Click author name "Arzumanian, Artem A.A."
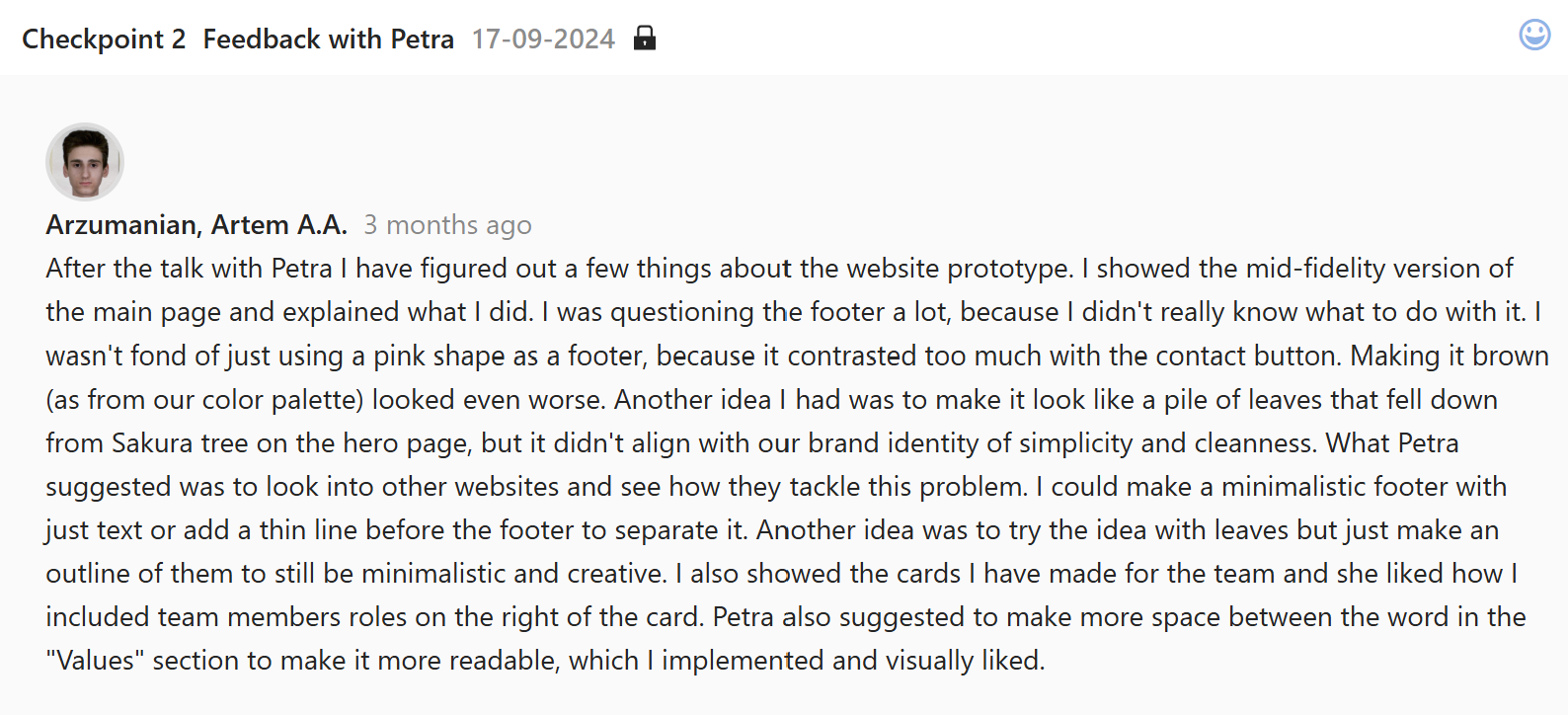This screenshot has height=715, width=1568. point(196,225)
